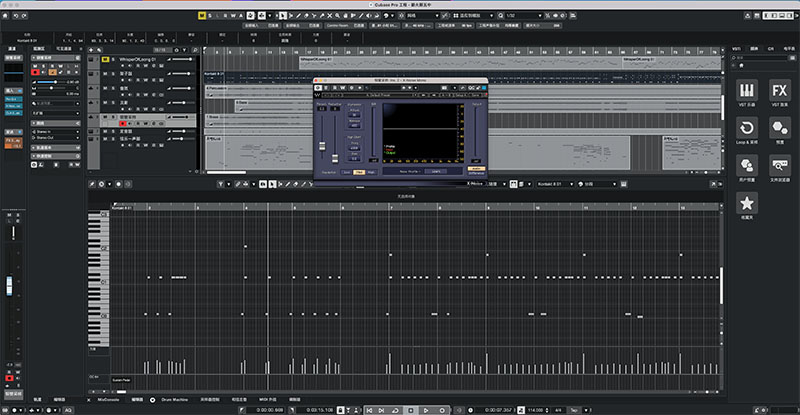Open the Stereo Out output routing dropdown
This screenshot has width=800, height=415.
pos(56,138)
